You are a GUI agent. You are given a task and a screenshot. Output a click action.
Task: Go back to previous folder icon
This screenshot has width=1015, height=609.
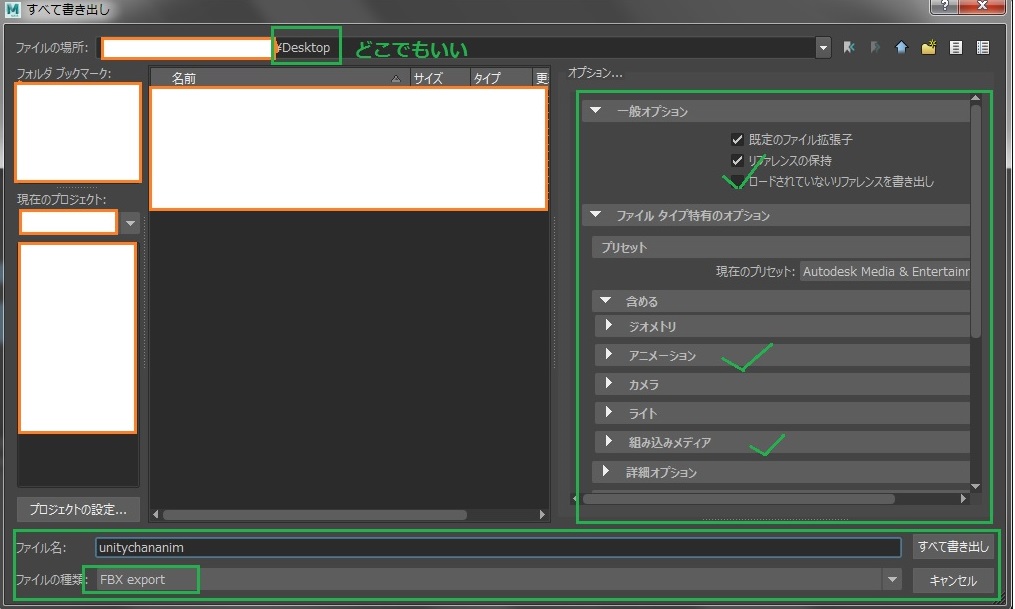(x=849, y=47)
